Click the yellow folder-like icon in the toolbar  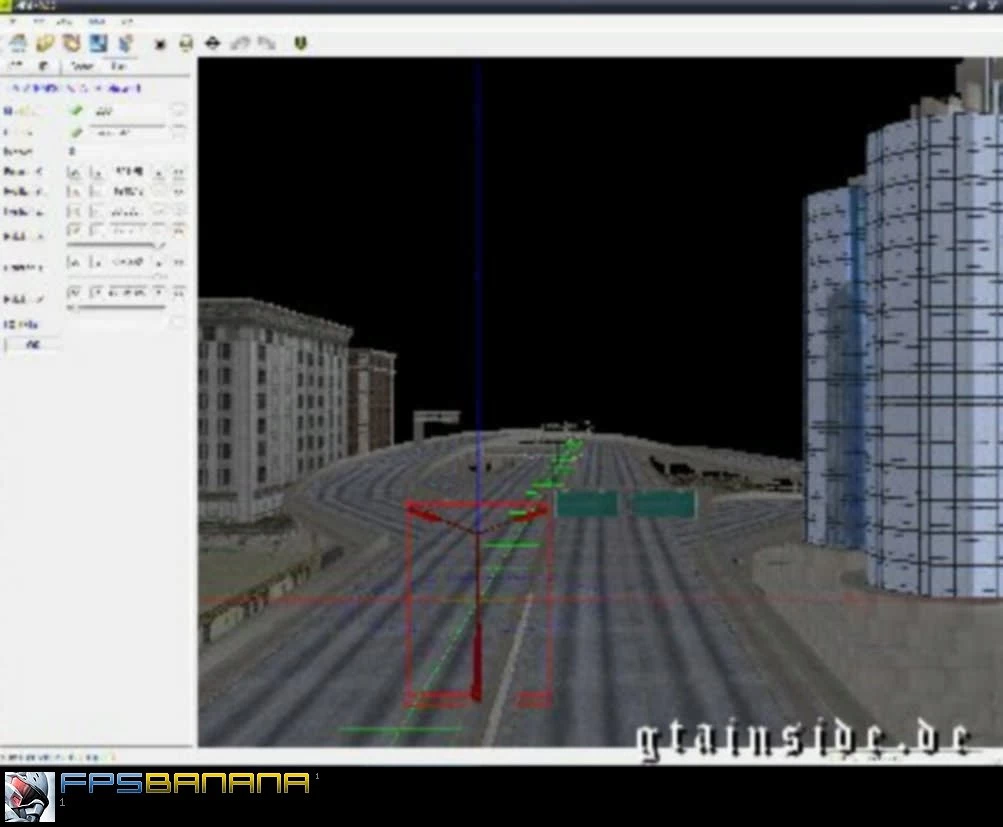(45, 43)
